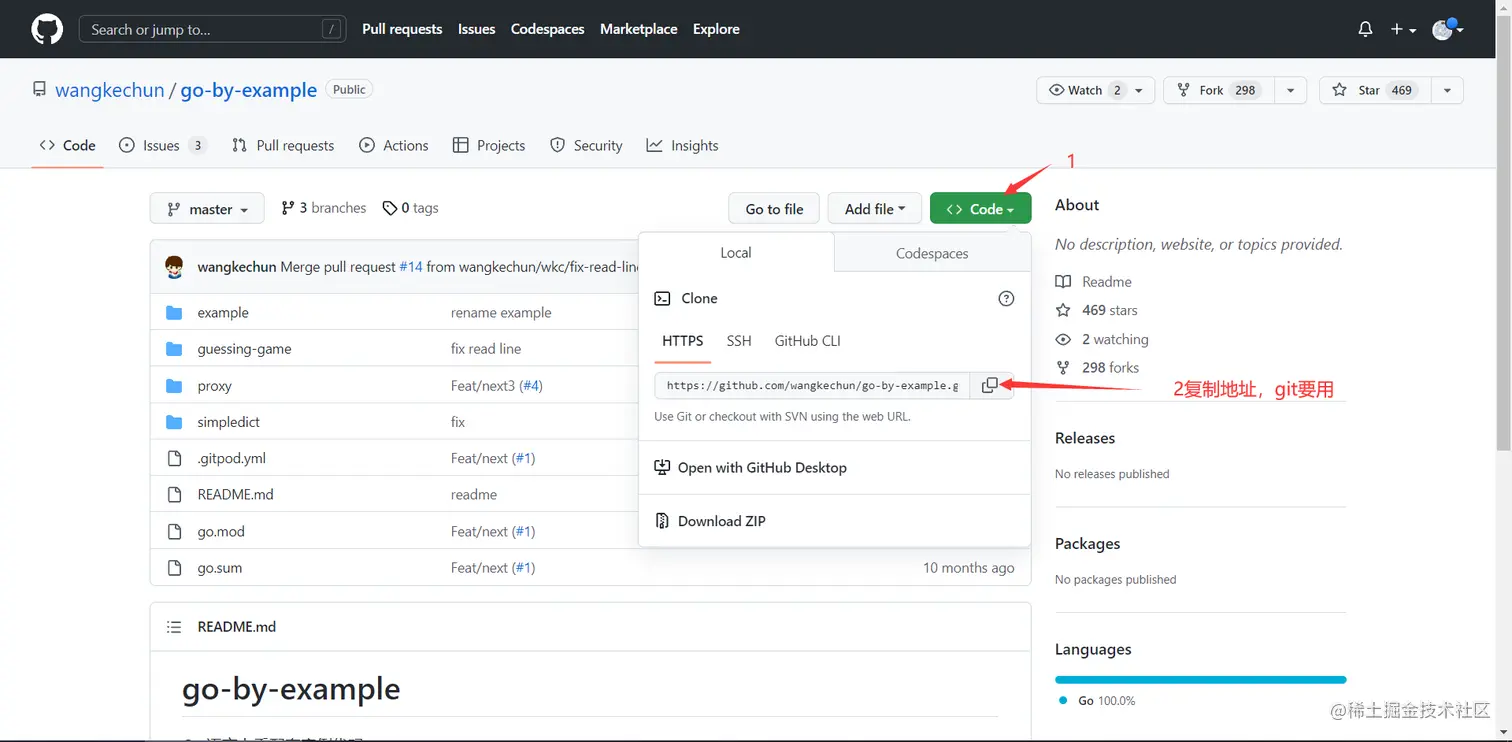Click the Go language bar
This screenshot has width=1512, height=742.
1200,680
